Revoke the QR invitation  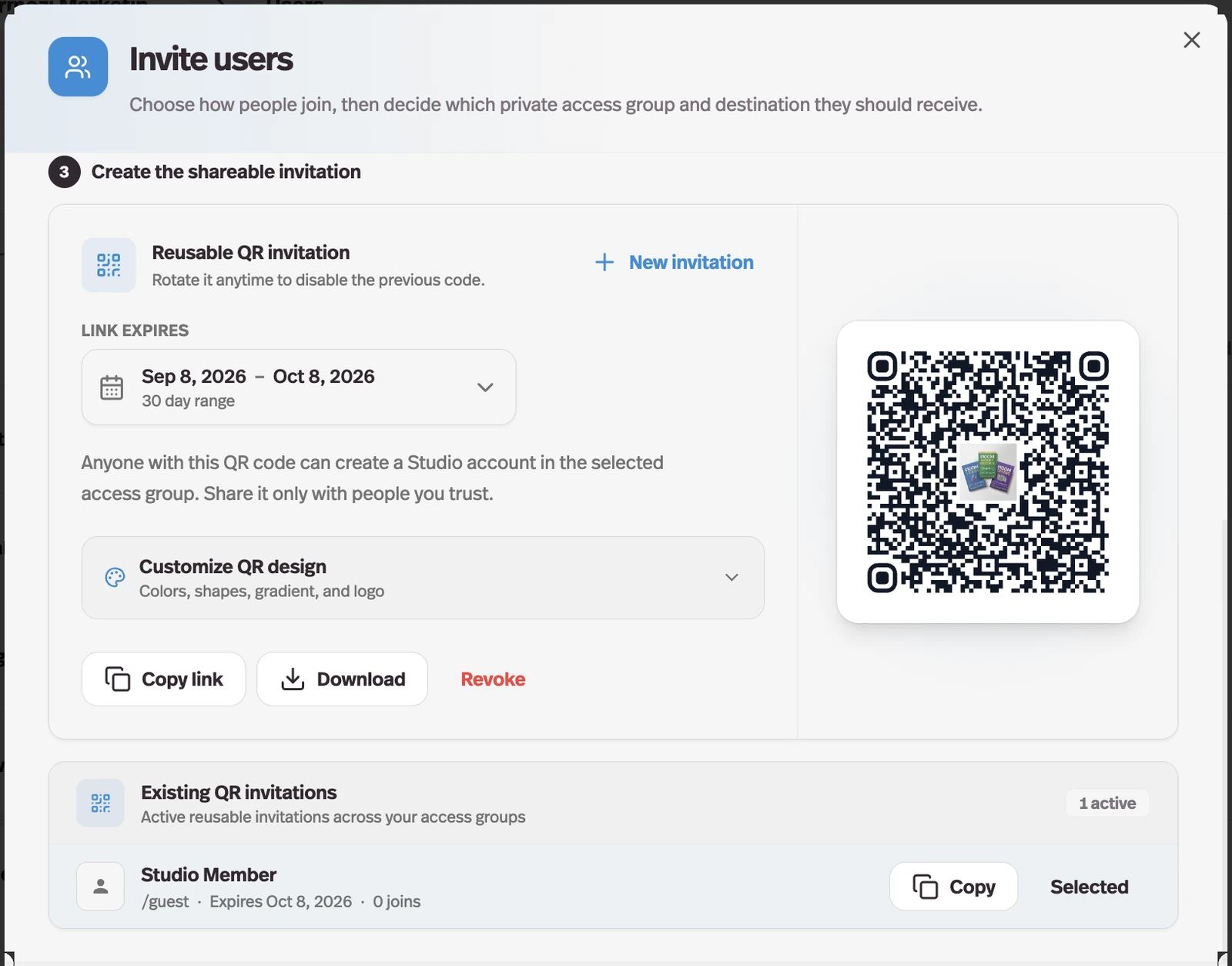493,679
